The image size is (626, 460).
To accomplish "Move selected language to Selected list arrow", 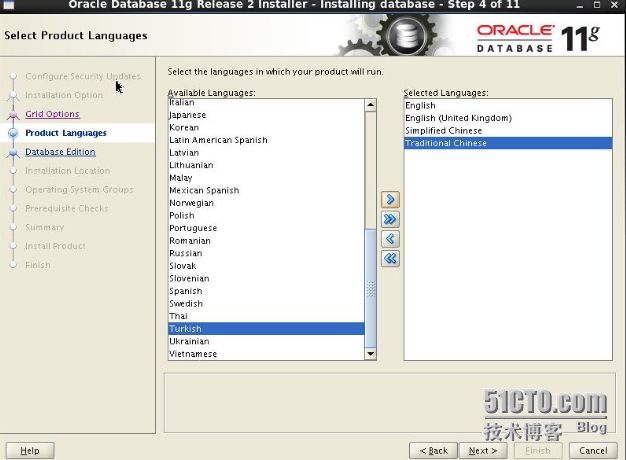I will pyautogui.click(x=390, y=199).
